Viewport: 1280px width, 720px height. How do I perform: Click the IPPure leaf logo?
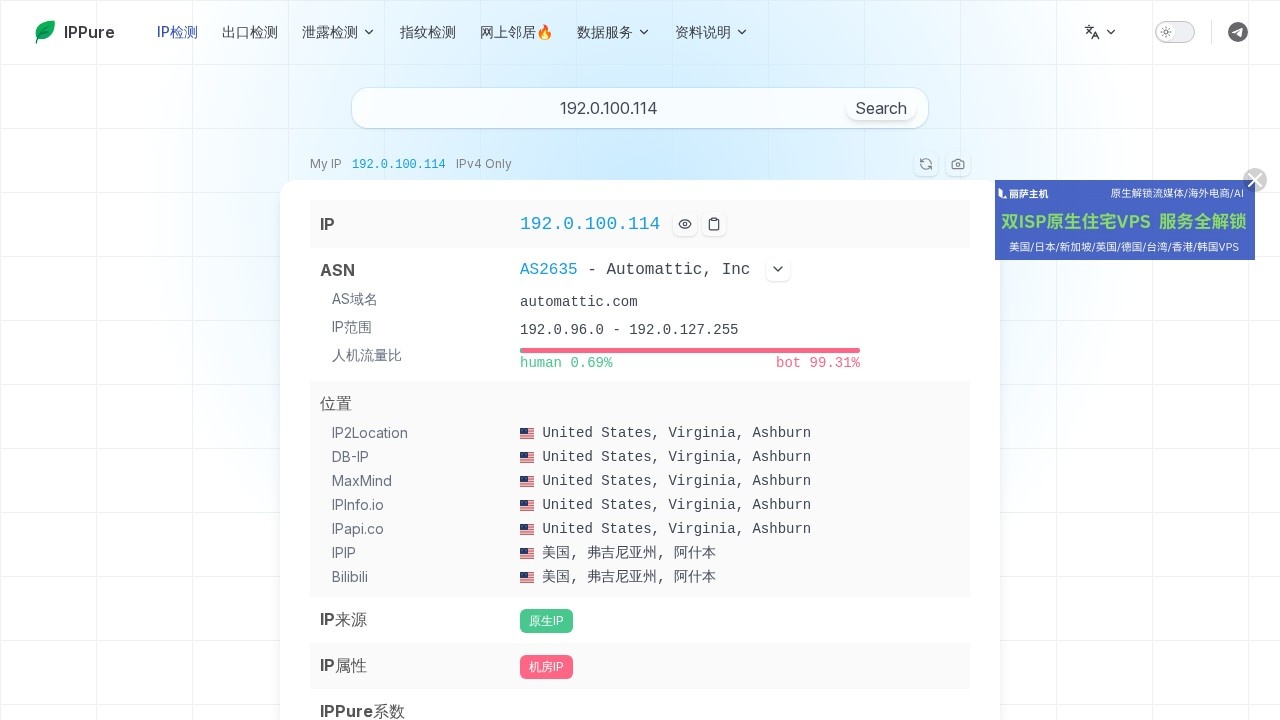coord(45,32)
